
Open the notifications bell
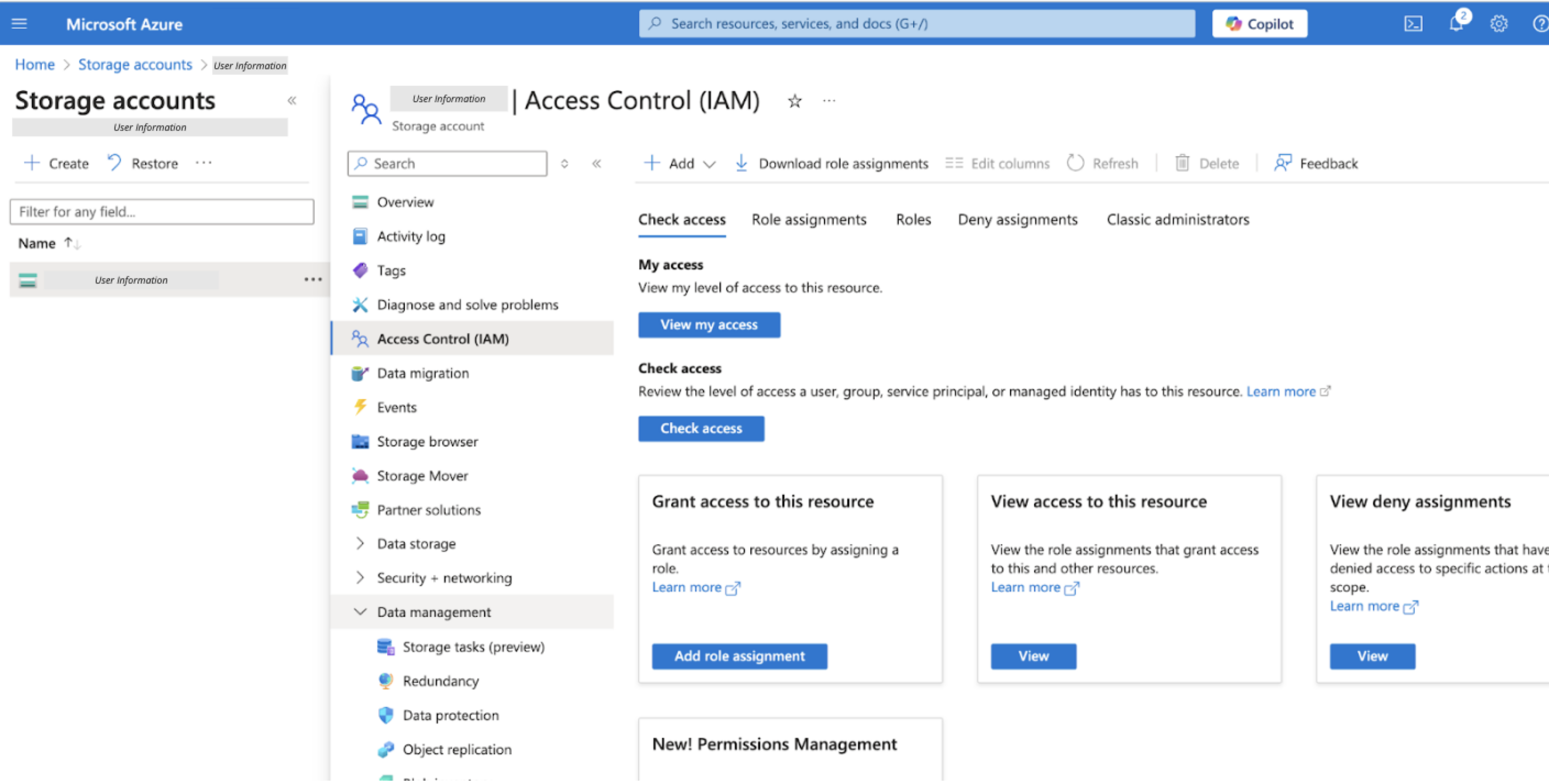[x=1456, y=24]
